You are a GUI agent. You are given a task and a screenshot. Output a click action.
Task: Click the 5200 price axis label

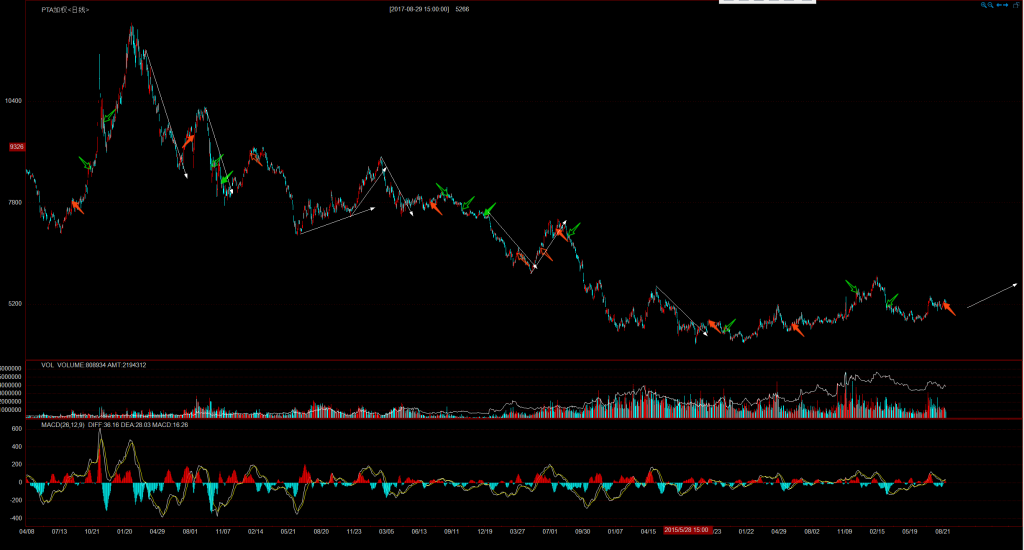click(x=14, y=303)
